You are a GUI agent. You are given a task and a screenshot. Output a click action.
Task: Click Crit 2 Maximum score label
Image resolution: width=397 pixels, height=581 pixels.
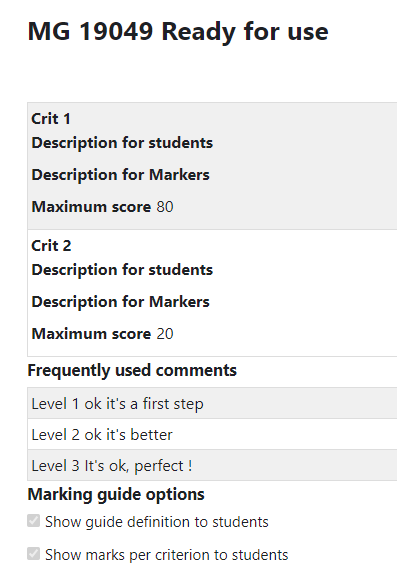[91, 334]
